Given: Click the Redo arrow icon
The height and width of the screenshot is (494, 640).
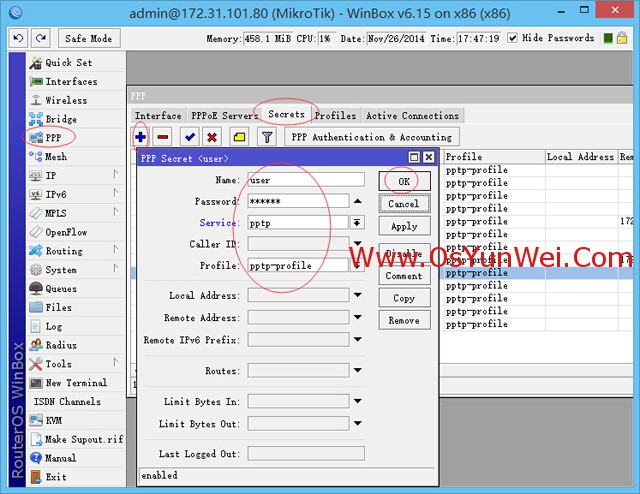Looking at the screenshot, I should pos(40,38).
